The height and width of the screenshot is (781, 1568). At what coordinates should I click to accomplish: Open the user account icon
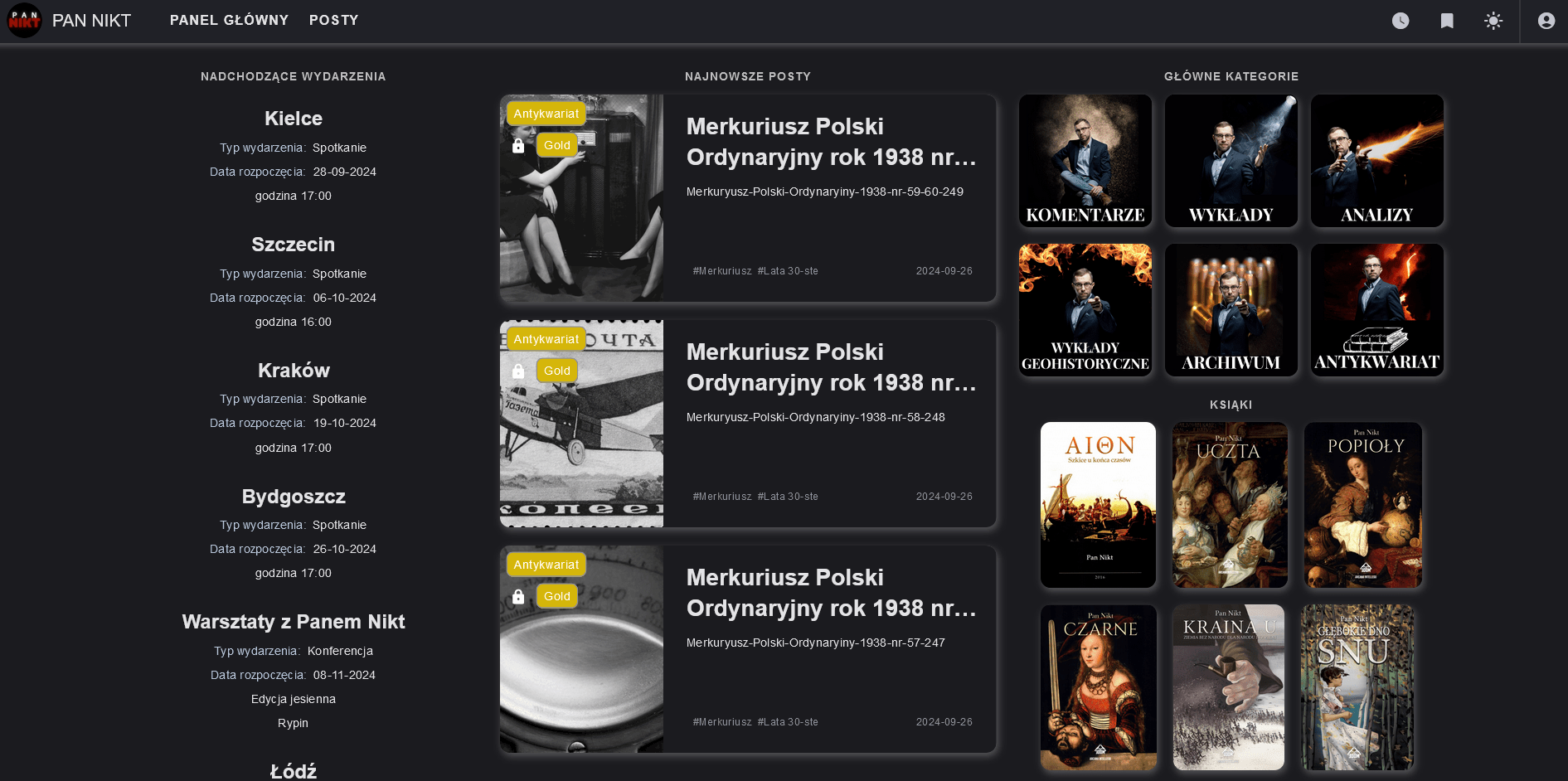(x=1546, y=21)
